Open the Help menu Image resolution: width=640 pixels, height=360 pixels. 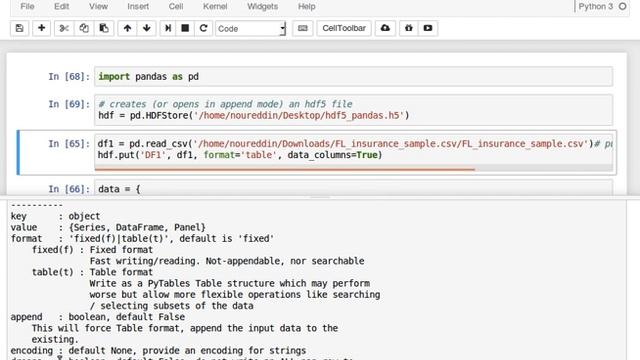[307, 7]
